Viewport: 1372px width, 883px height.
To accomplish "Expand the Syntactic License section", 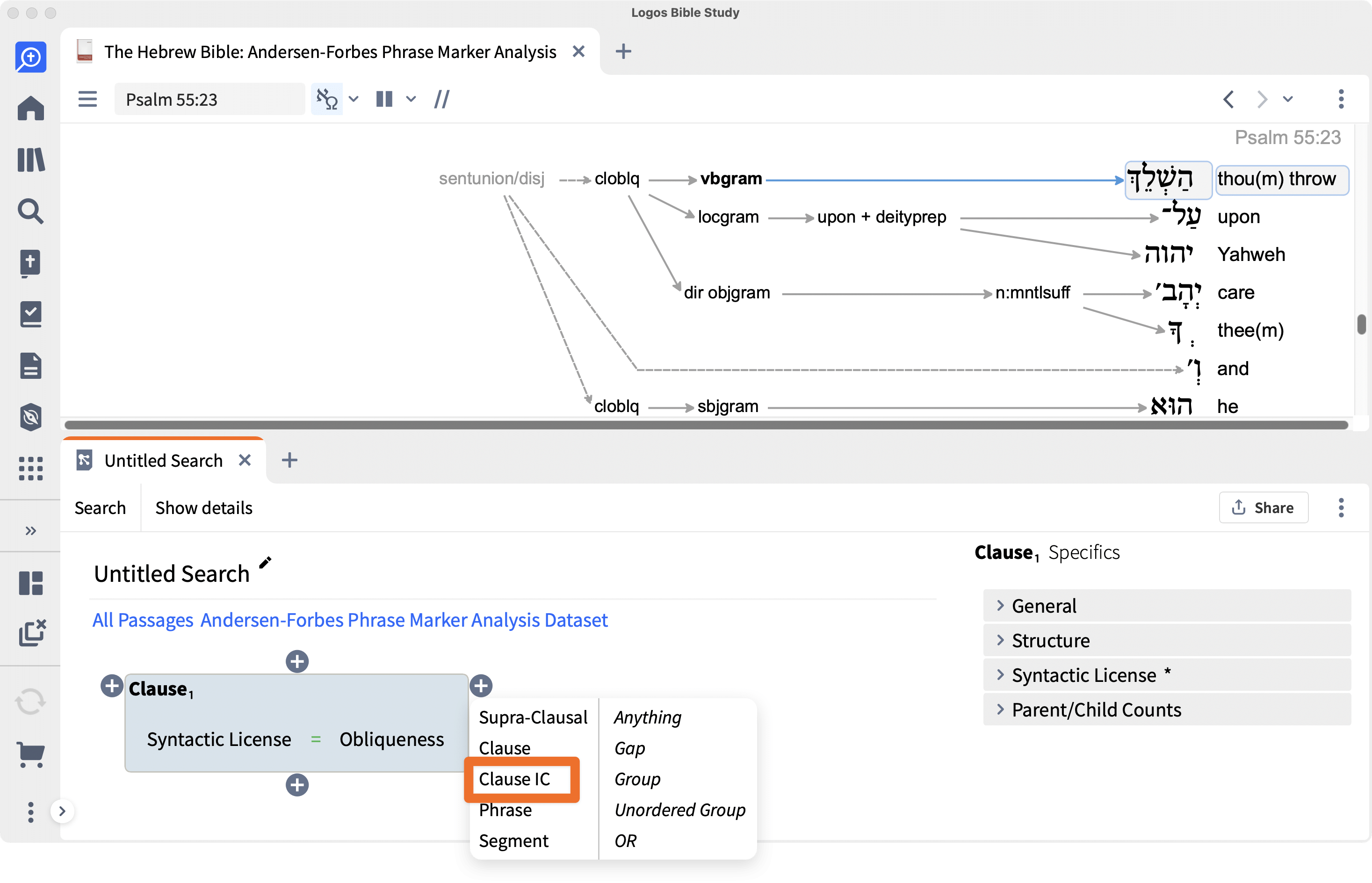I will [x=1167, y=675].
